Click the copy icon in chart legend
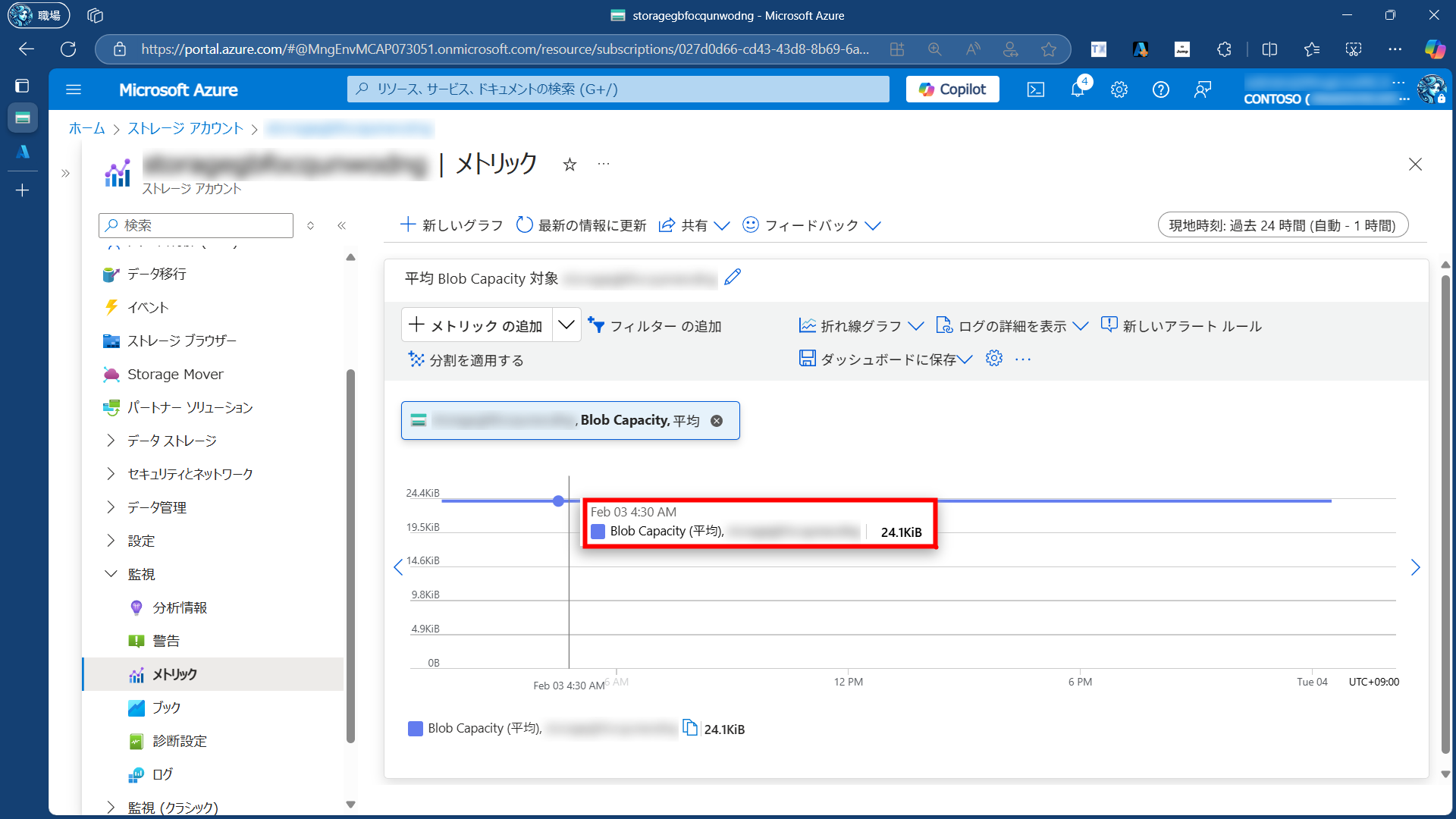 point(689,728)
